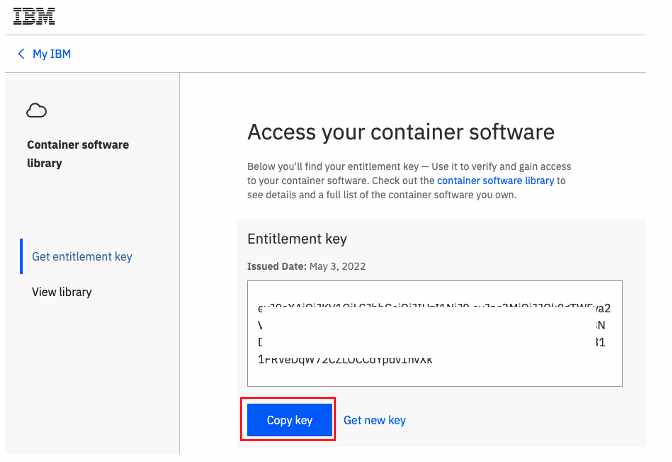The height and width of the screenshot is (462, 672).
Task: Click the last line of the key text
Action: pyautogui.click(x=345, y=360)
